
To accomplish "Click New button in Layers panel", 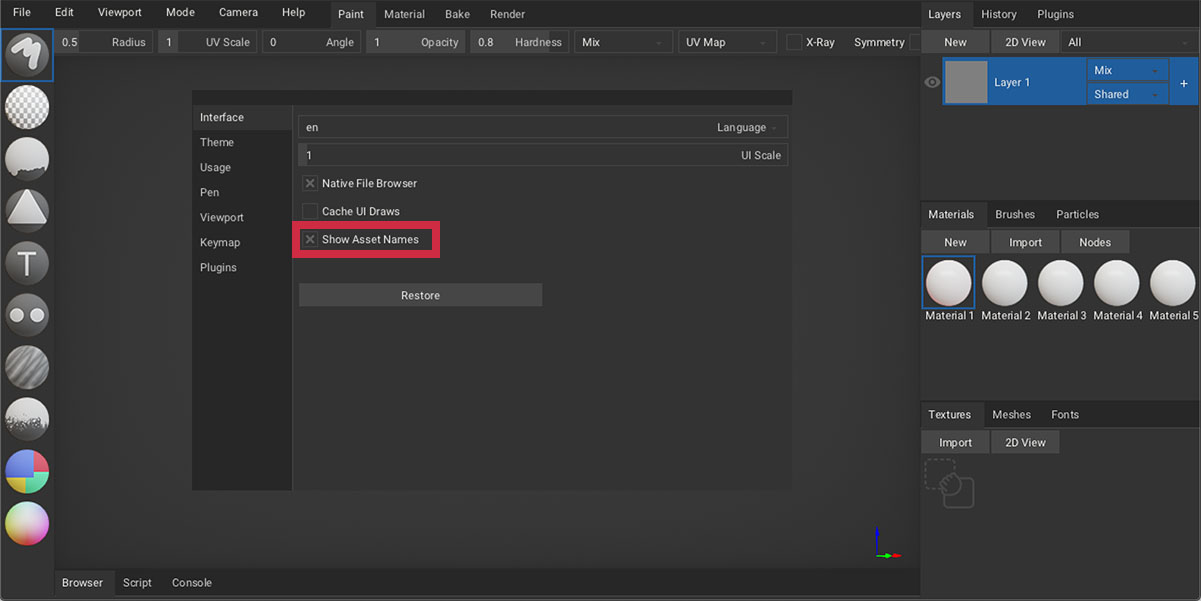I will coord(955,42).
